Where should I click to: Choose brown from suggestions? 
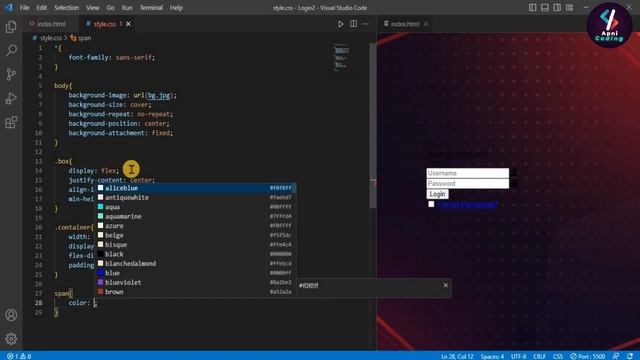point(195,291)
